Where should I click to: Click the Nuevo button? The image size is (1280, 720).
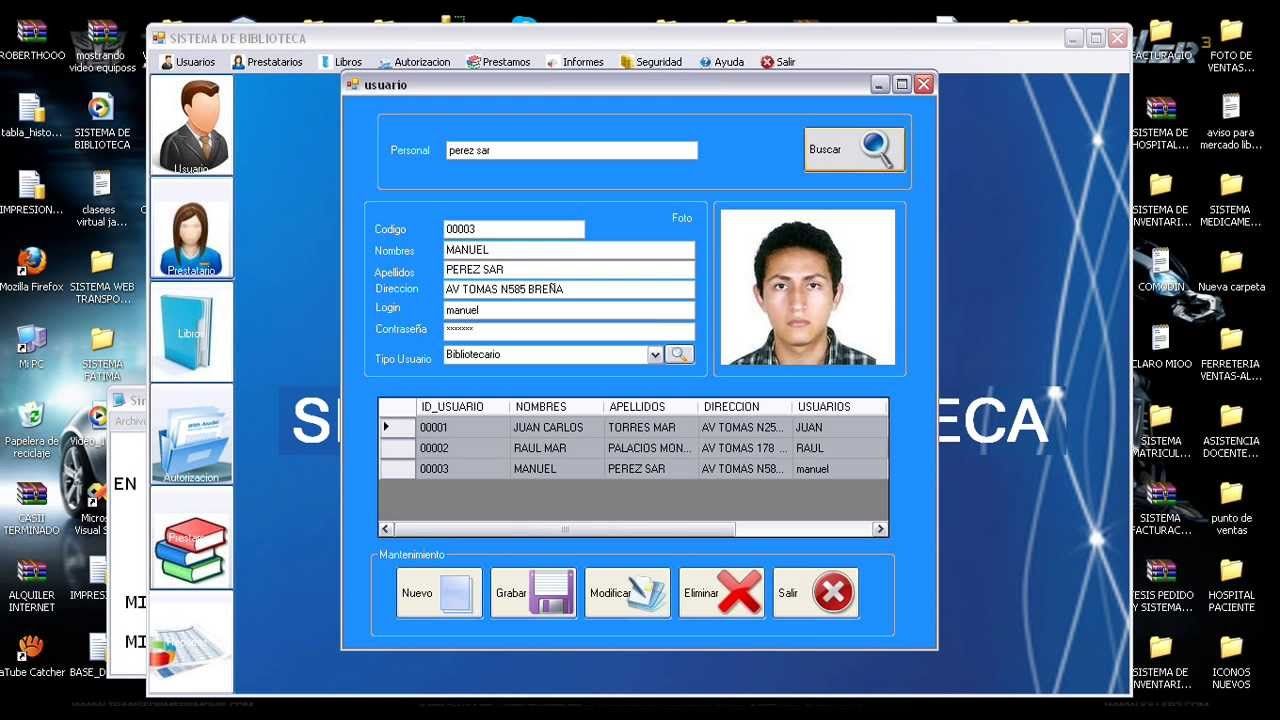439,593
